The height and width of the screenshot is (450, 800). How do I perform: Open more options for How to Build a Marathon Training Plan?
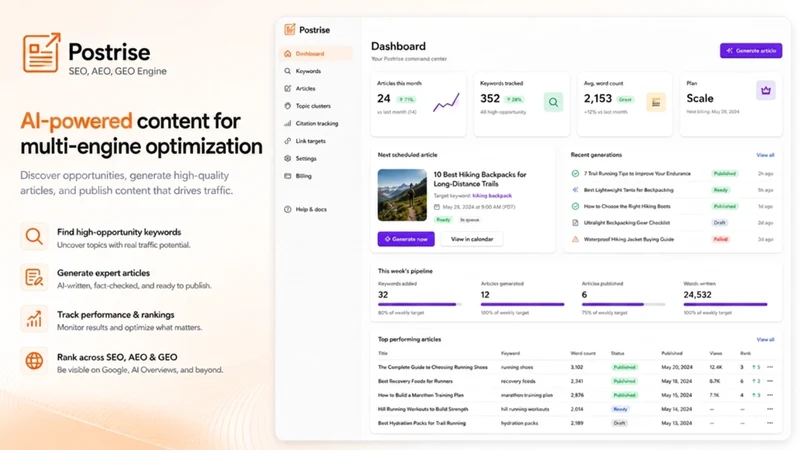(x=770, y=395)
